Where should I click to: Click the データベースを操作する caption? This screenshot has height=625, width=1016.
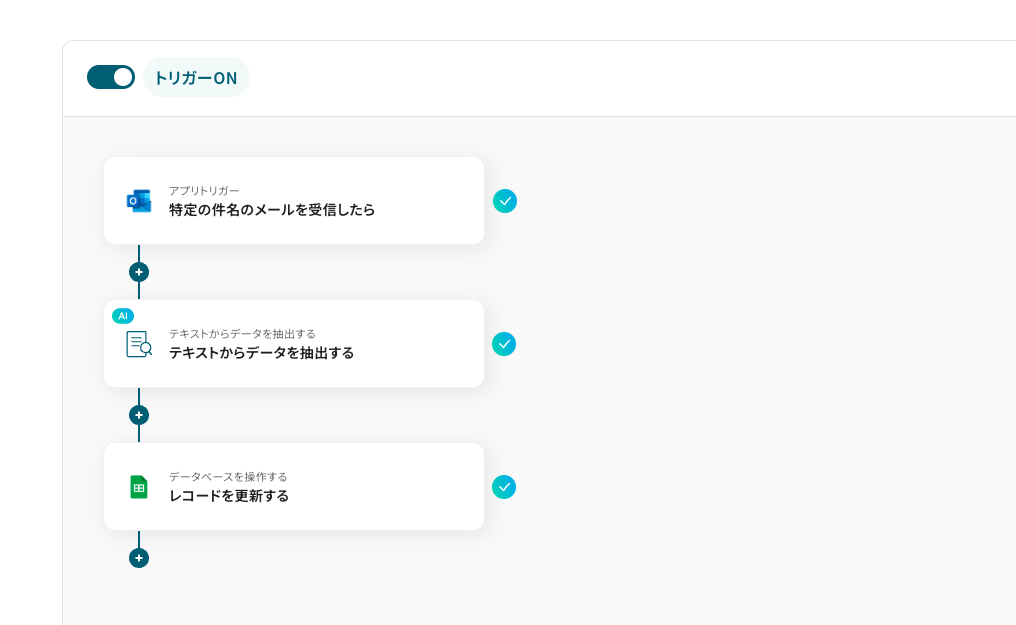pos(228,477)
